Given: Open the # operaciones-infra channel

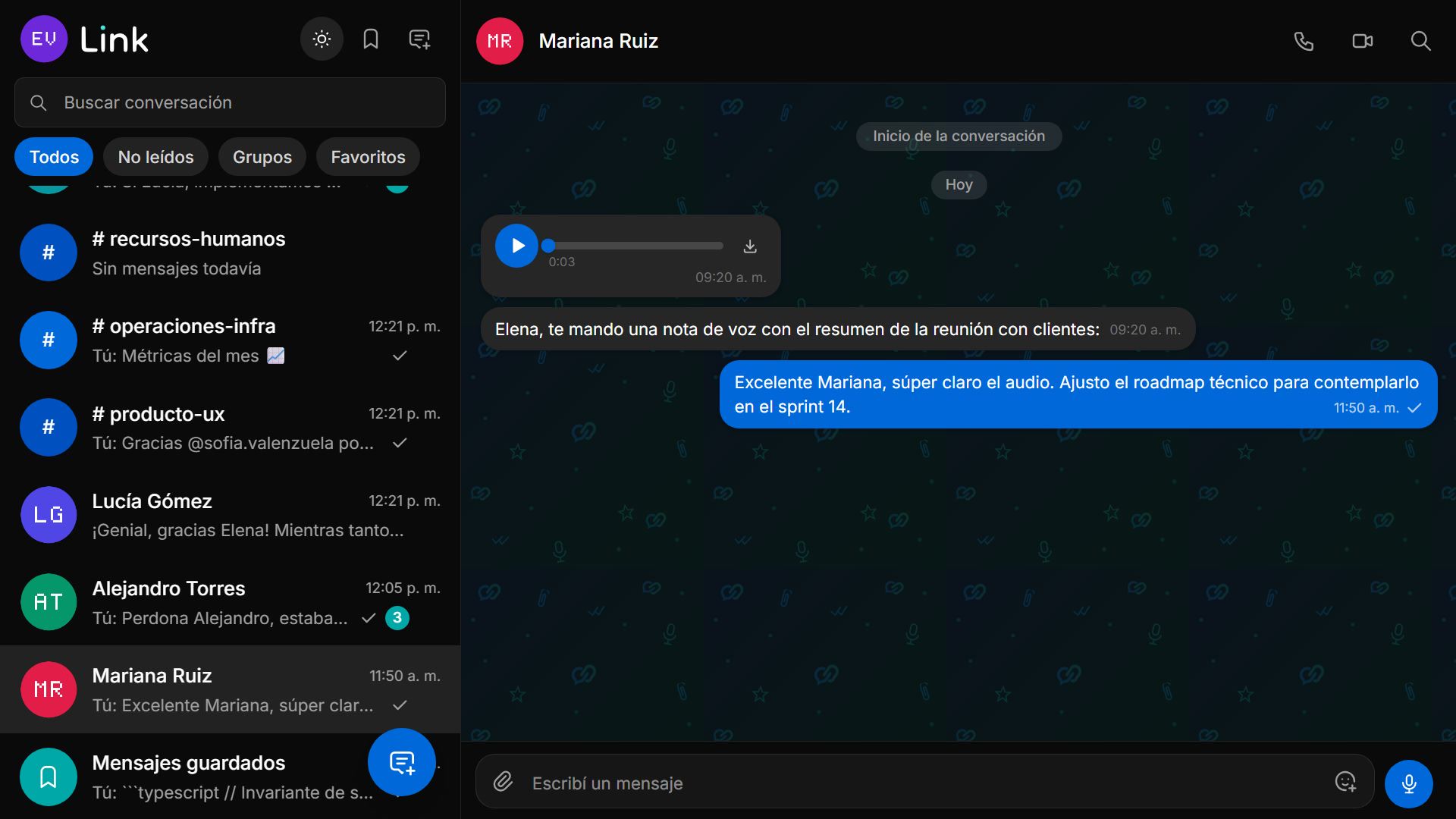Looking at the screenshot, I should (x=230, y=340).
